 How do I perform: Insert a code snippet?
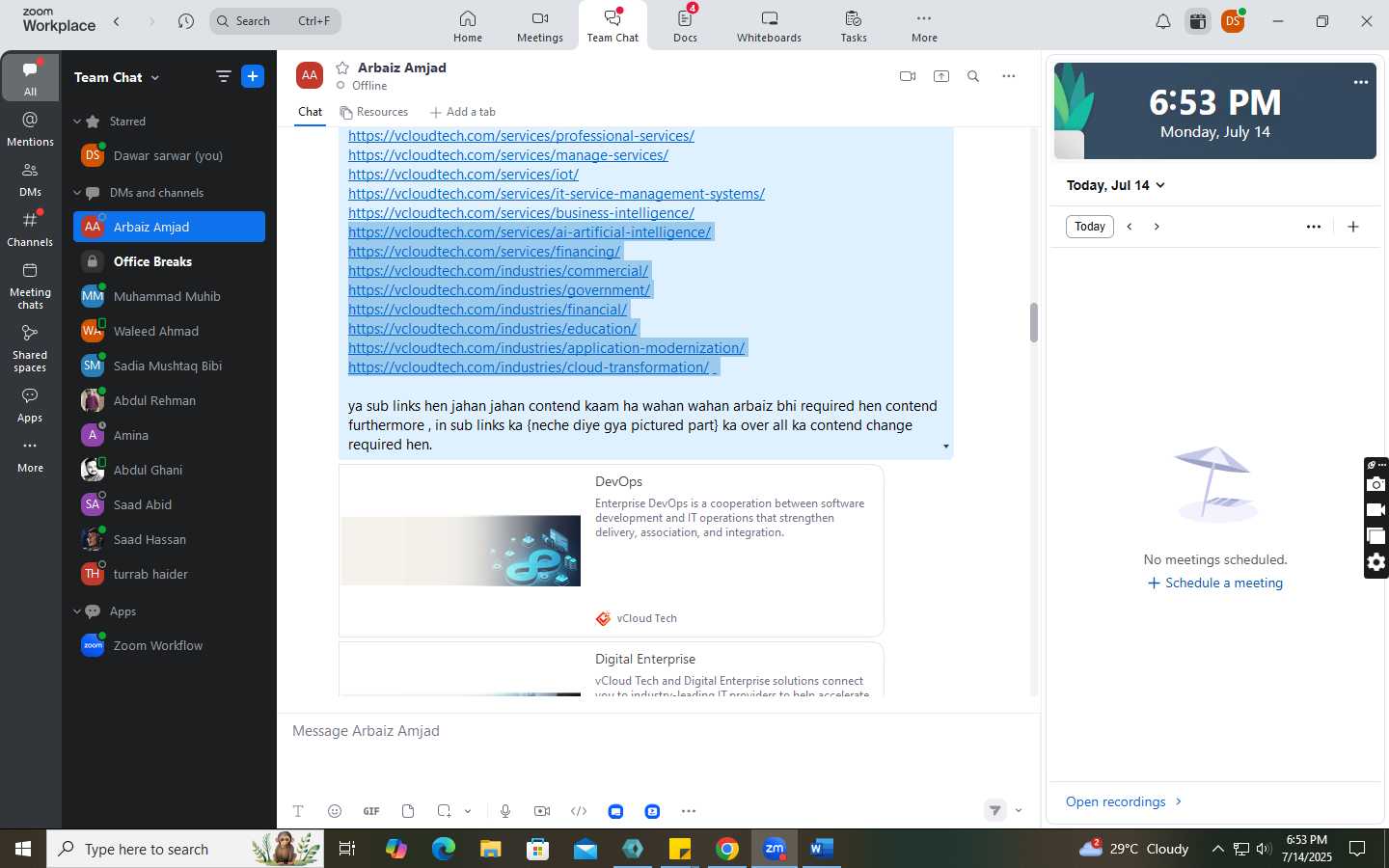[x=579, y=811]
